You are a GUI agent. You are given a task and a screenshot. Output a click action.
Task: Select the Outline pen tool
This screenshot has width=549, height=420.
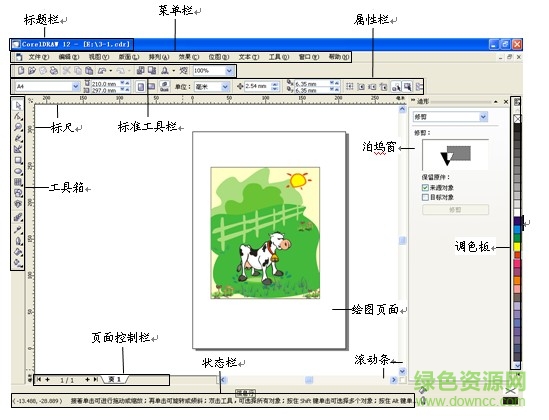pyautogui.click(x=18, y=241)
